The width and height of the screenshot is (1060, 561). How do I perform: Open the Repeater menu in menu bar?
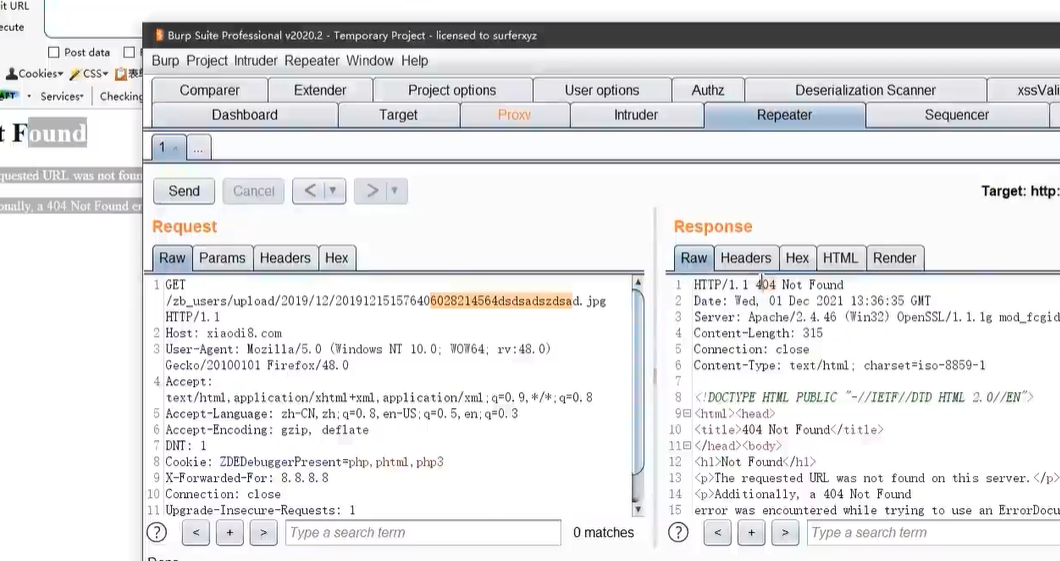point(312,61)
